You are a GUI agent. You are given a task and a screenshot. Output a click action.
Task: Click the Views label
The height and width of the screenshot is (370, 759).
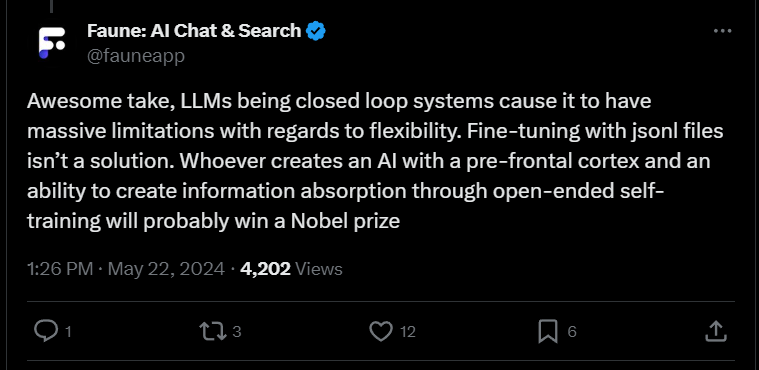(319, 269)
